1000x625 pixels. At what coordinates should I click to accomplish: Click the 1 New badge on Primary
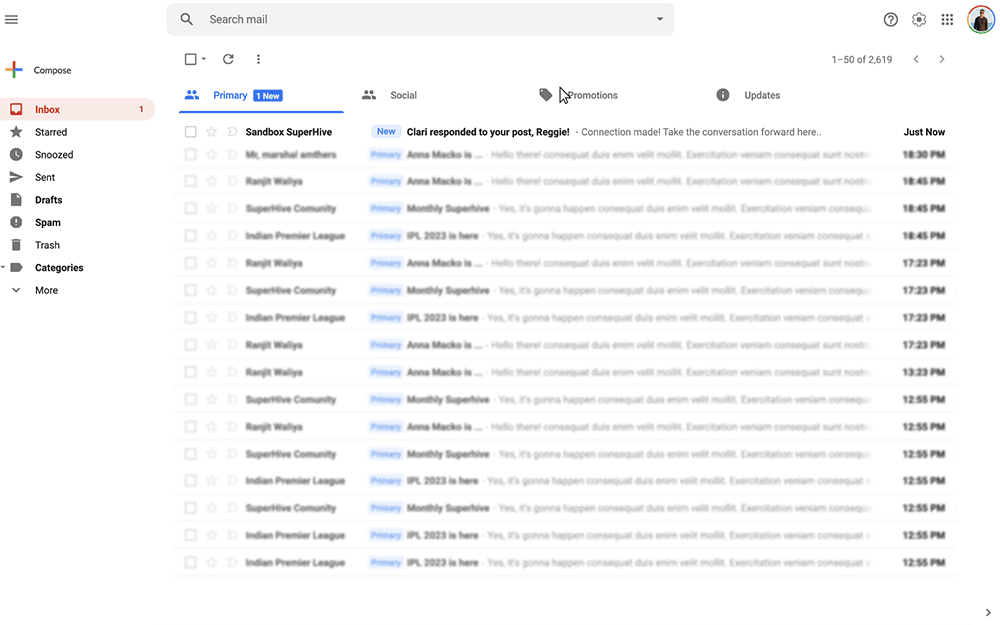point(268,96)
